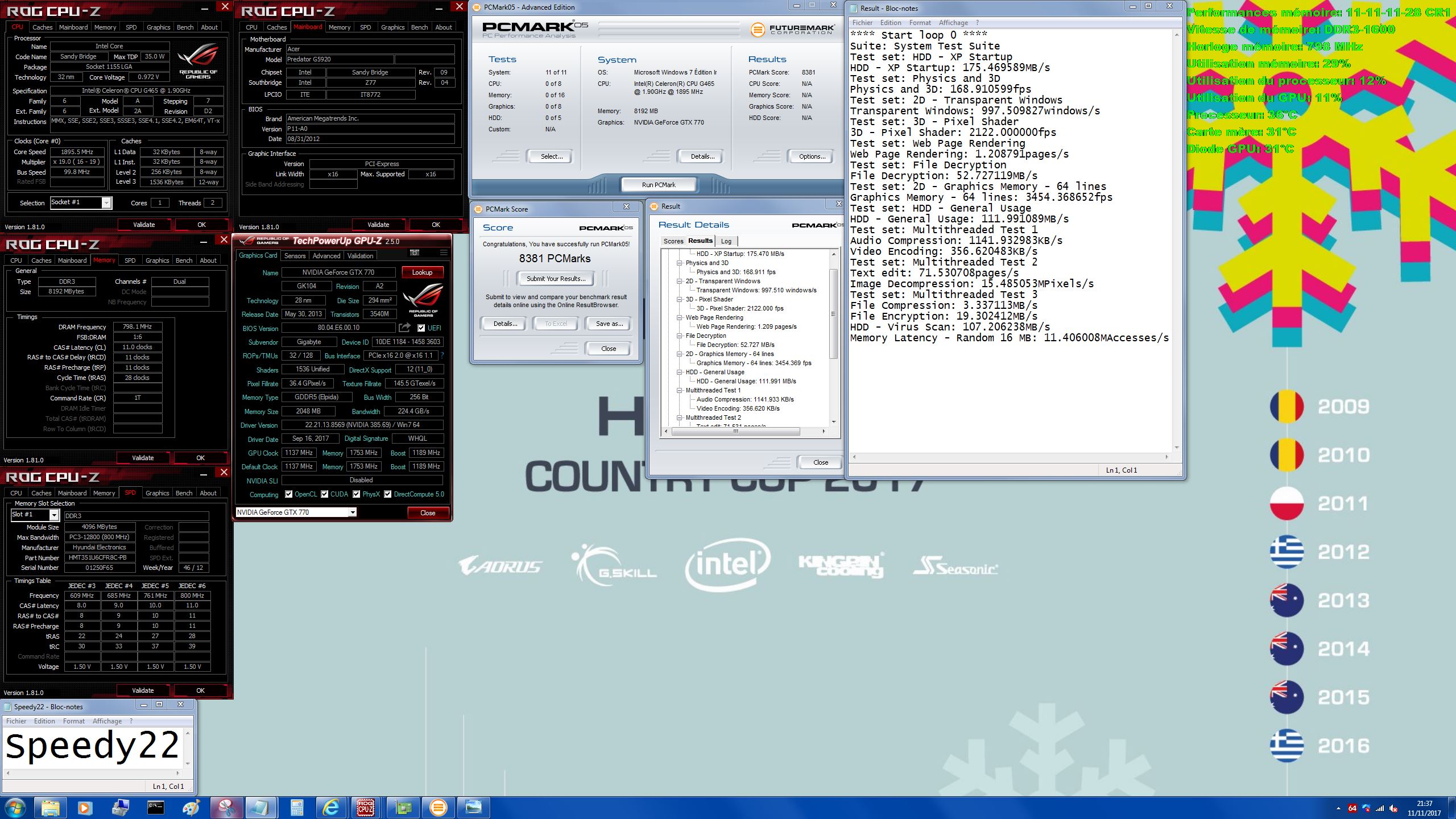Click the muted volume tray icon
This screenshot has width=1456, height=819.
coord(1393,808)
